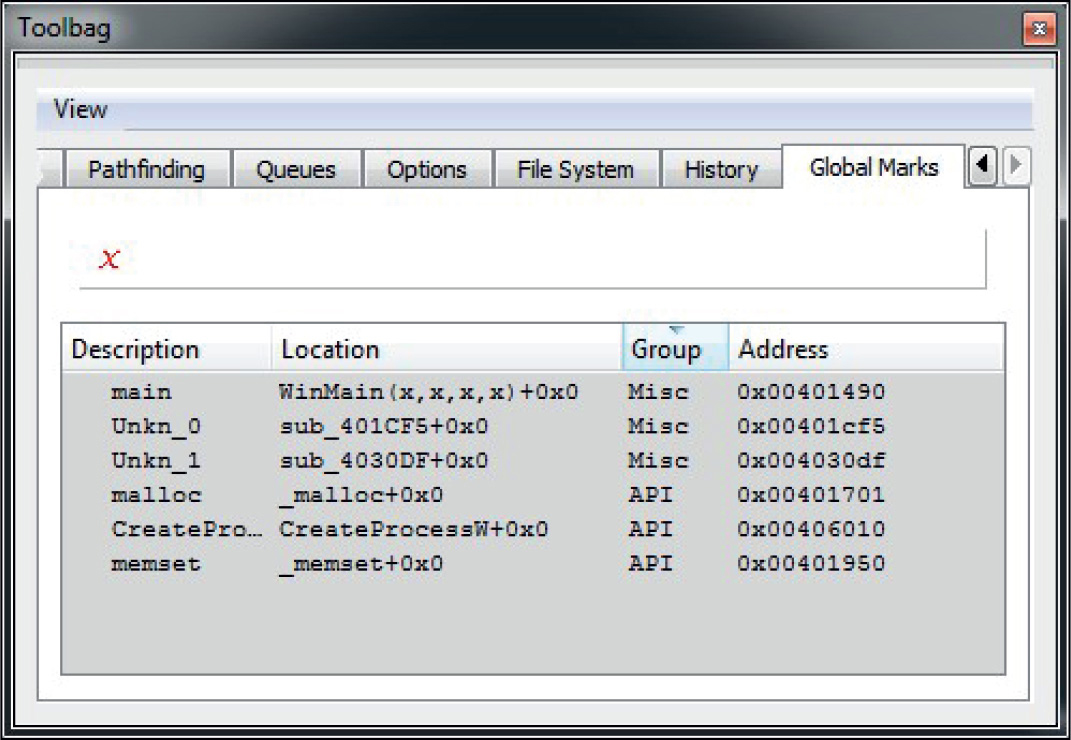
Task: Select the File System tab
Action: coord(575,170)
